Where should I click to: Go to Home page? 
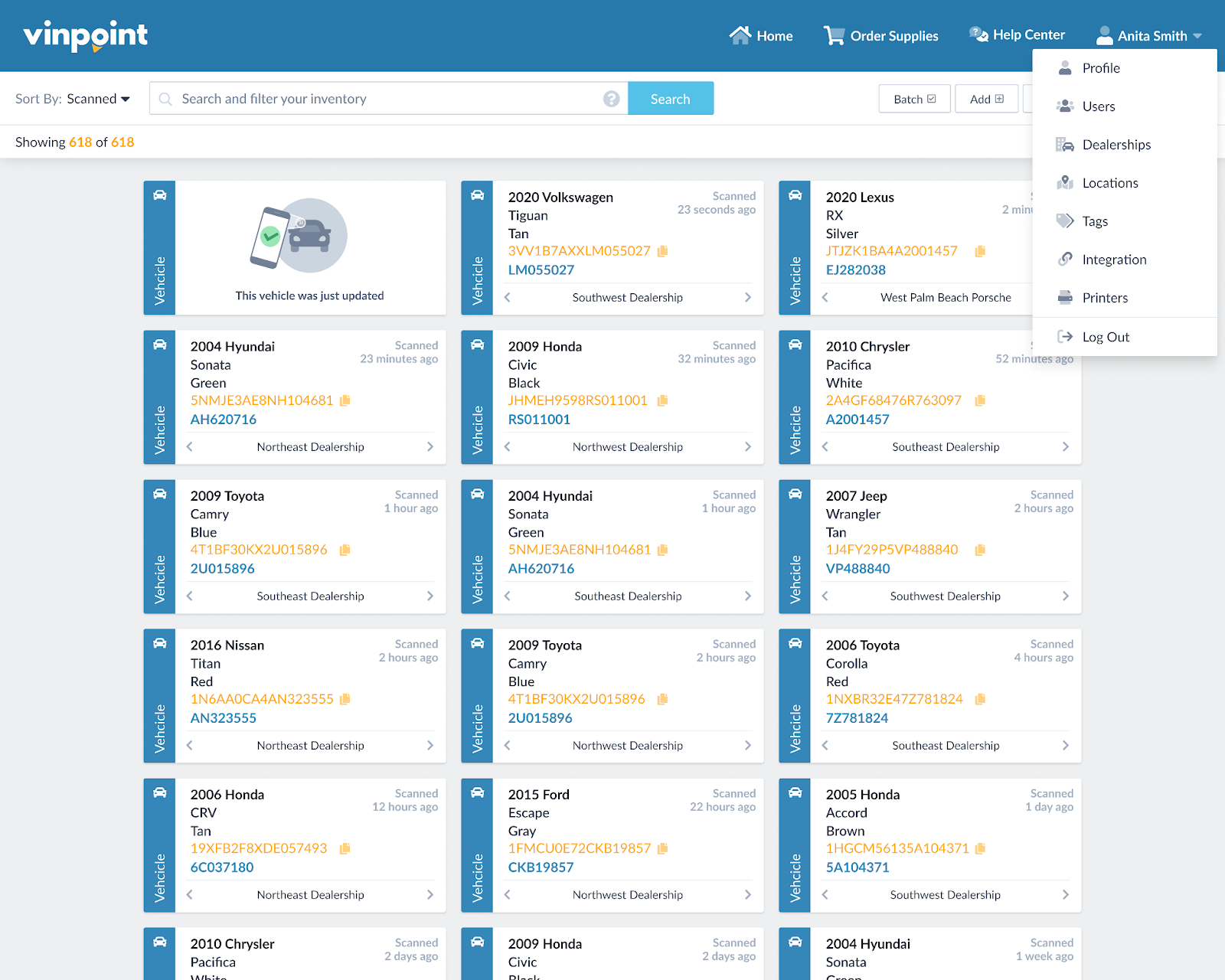click(x=760, y=35)
